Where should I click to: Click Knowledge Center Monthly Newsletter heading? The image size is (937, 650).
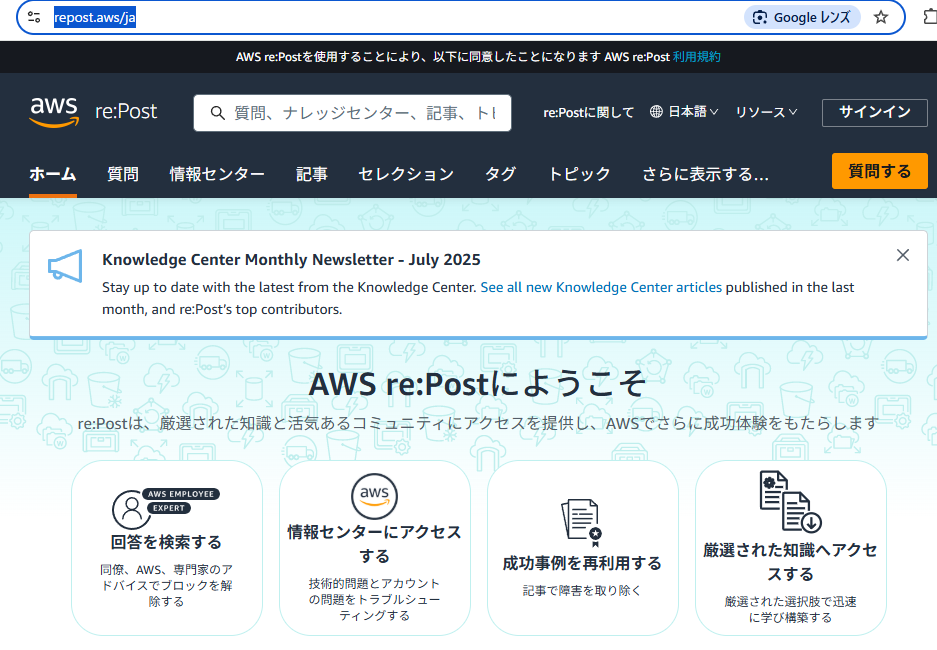click(x=292, y=260)
